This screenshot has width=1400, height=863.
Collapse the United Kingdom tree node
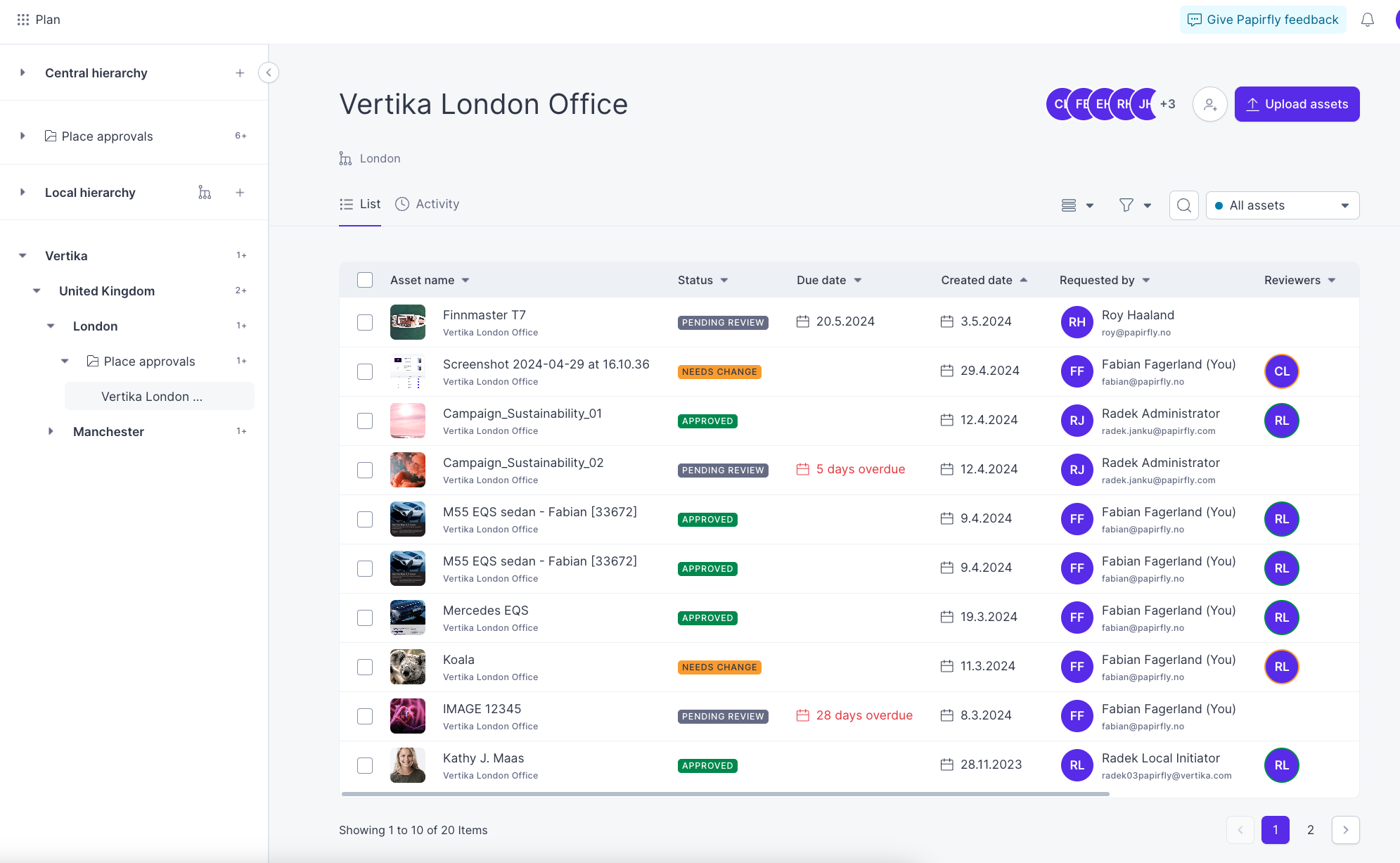click(x=37, y=290)
